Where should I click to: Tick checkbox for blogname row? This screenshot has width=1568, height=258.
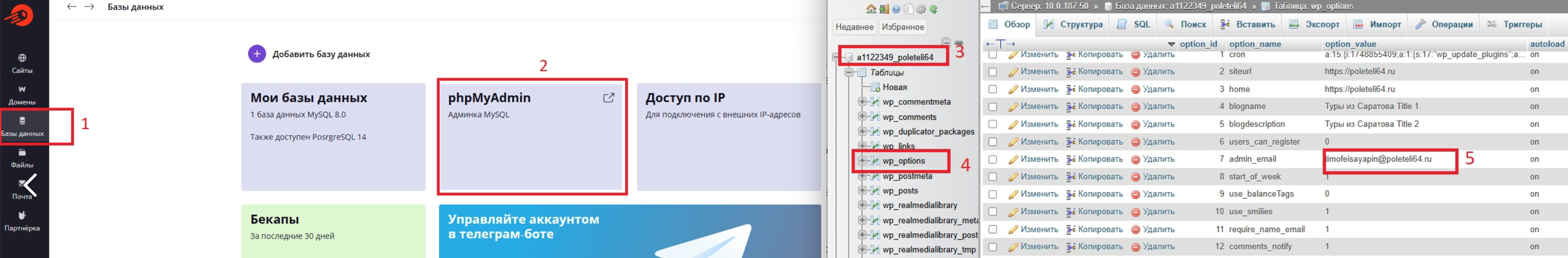click(x=993, y=107)
